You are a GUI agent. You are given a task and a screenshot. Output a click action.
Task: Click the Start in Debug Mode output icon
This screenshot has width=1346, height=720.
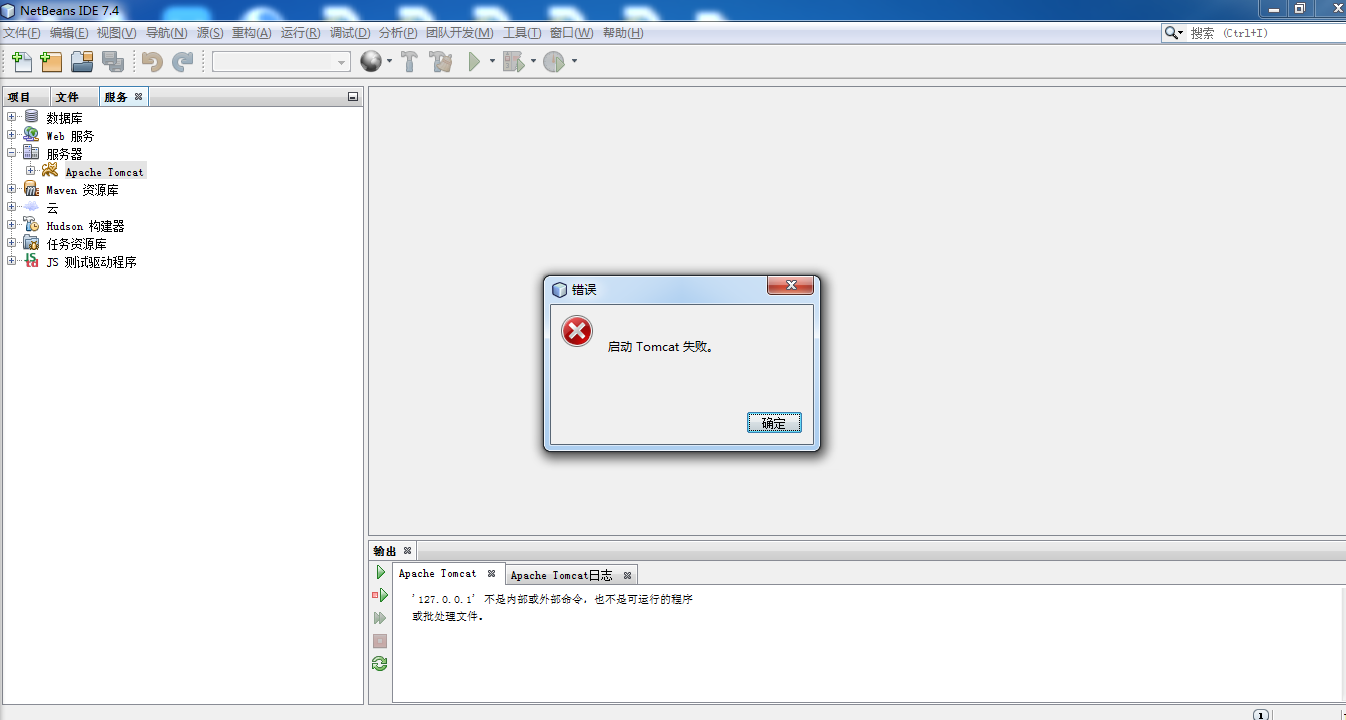[x=380, y=595]
